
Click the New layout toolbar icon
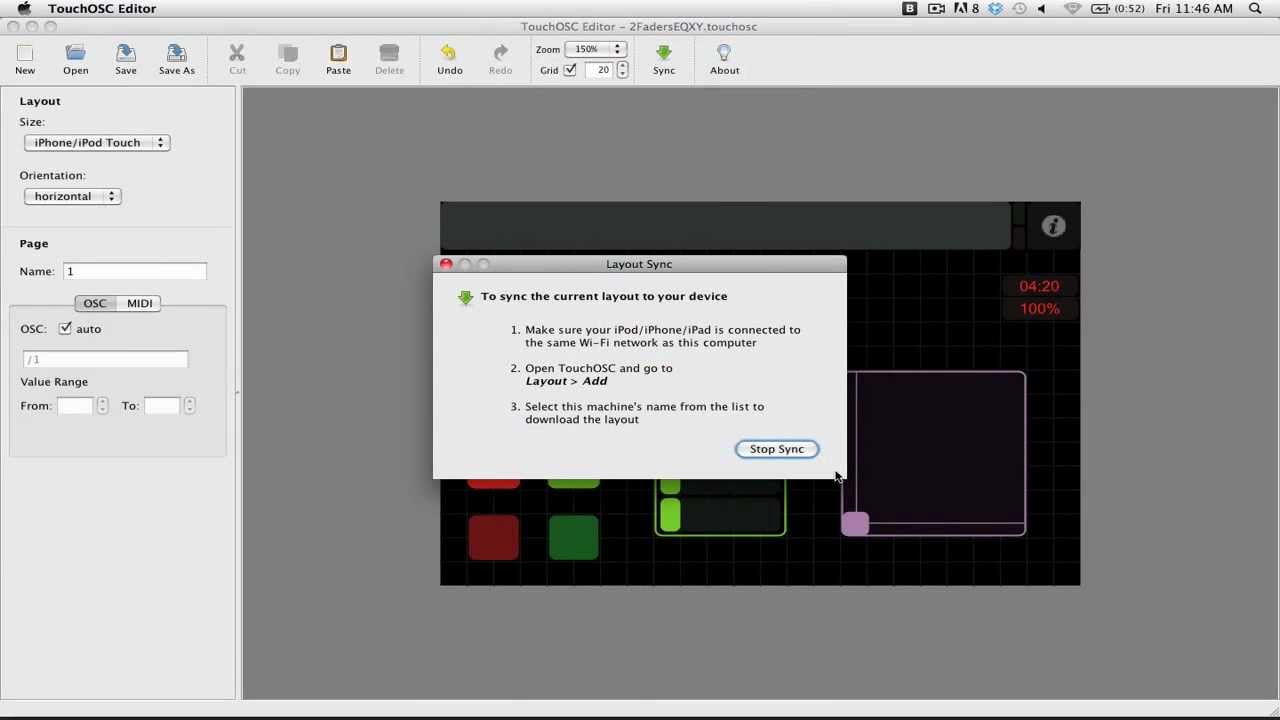click(x=25, y=54)
